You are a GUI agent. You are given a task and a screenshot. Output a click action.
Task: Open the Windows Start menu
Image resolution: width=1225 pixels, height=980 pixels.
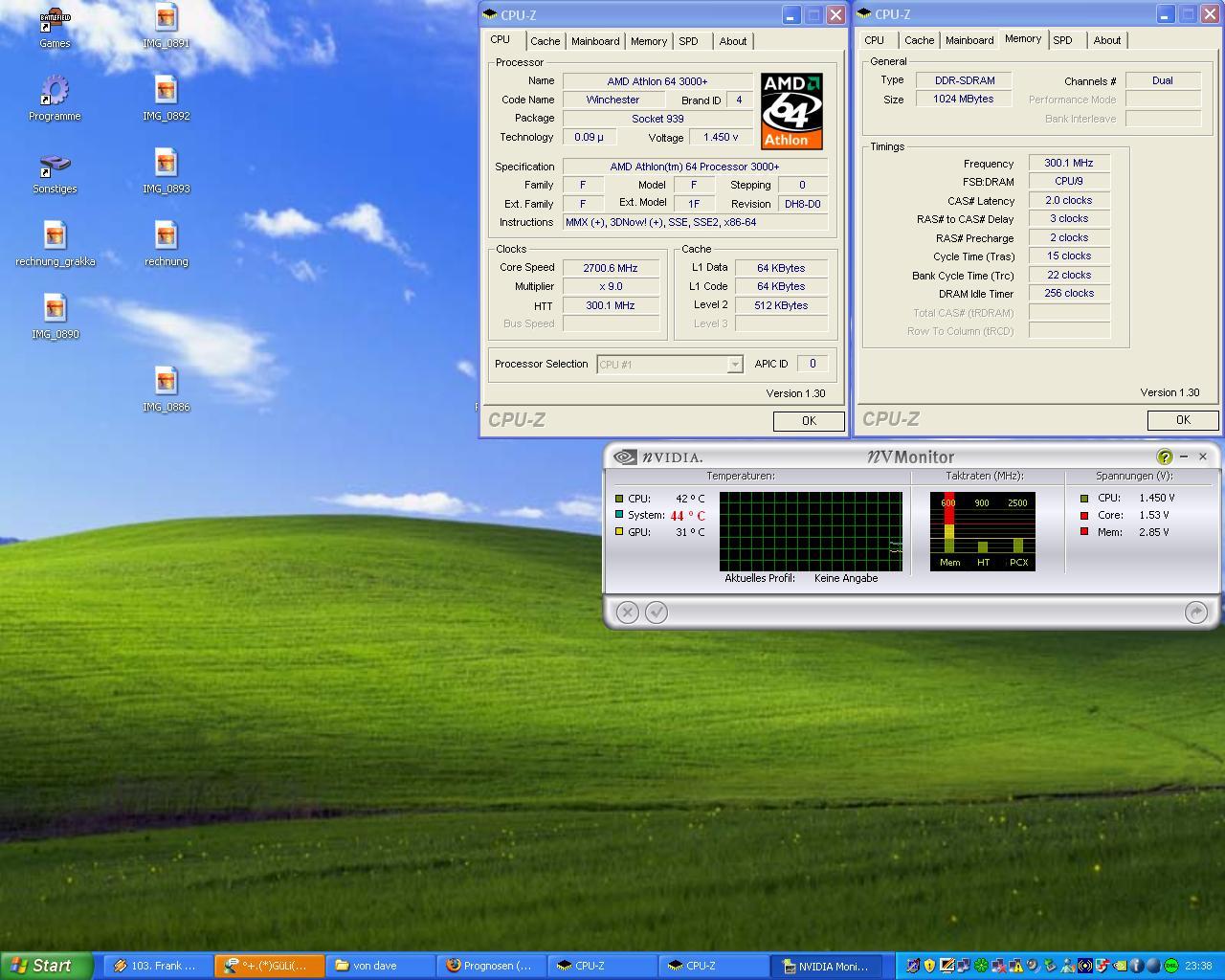pos(46,966)
